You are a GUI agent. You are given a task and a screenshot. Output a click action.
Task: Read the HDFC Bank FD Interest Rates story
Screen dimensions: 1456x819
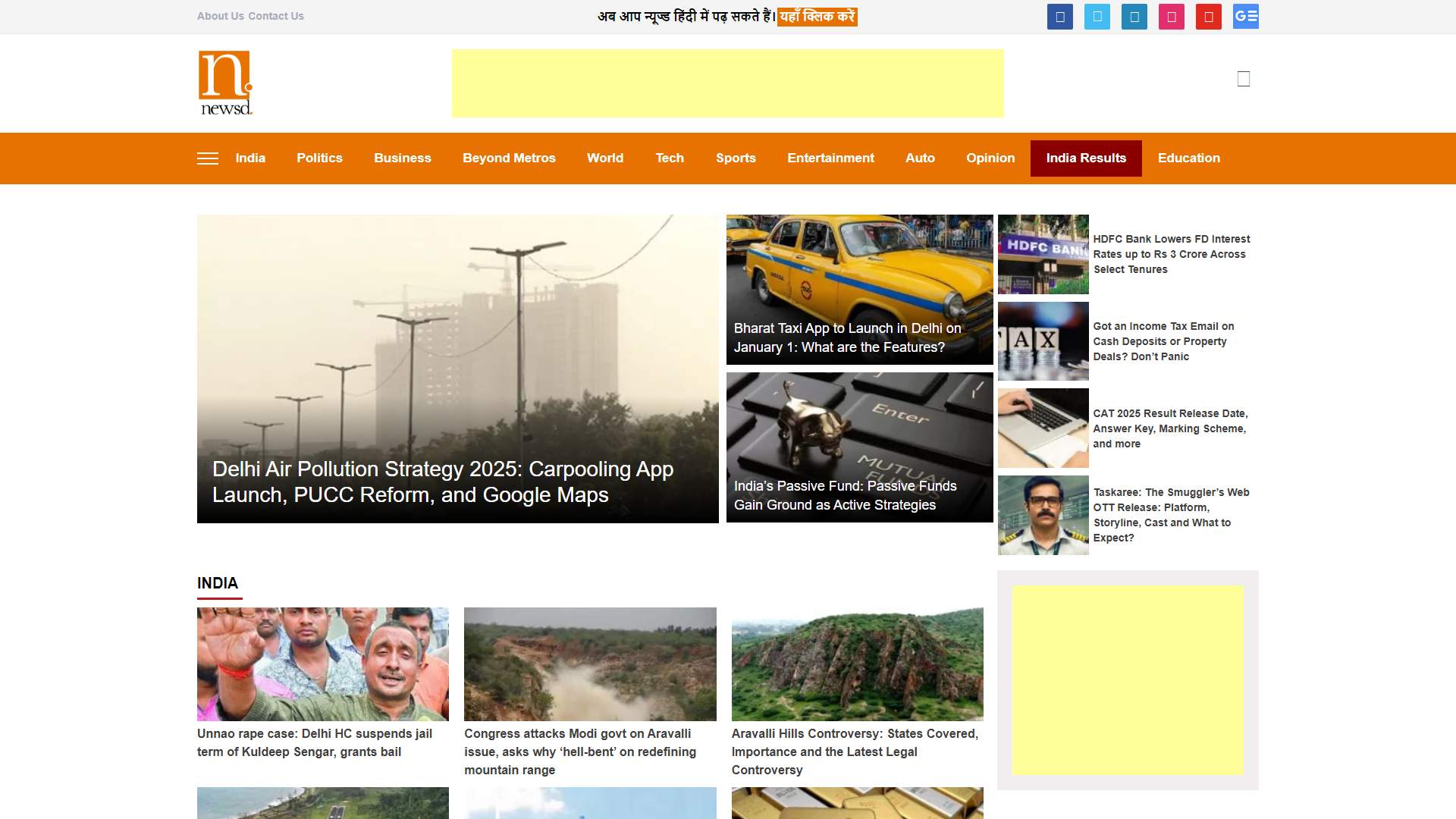[x=1171, y=254]
